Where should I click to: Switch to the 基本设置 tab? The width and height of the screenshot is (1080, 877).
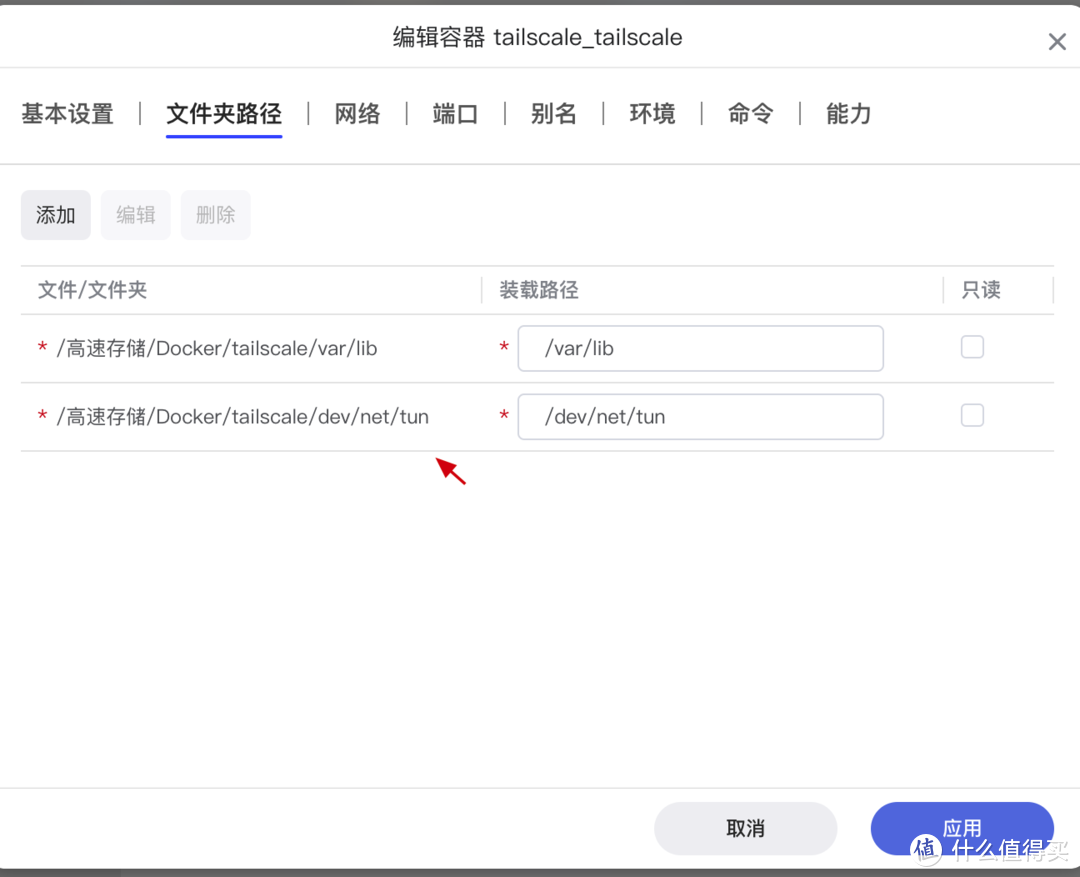tap(68, 114)
